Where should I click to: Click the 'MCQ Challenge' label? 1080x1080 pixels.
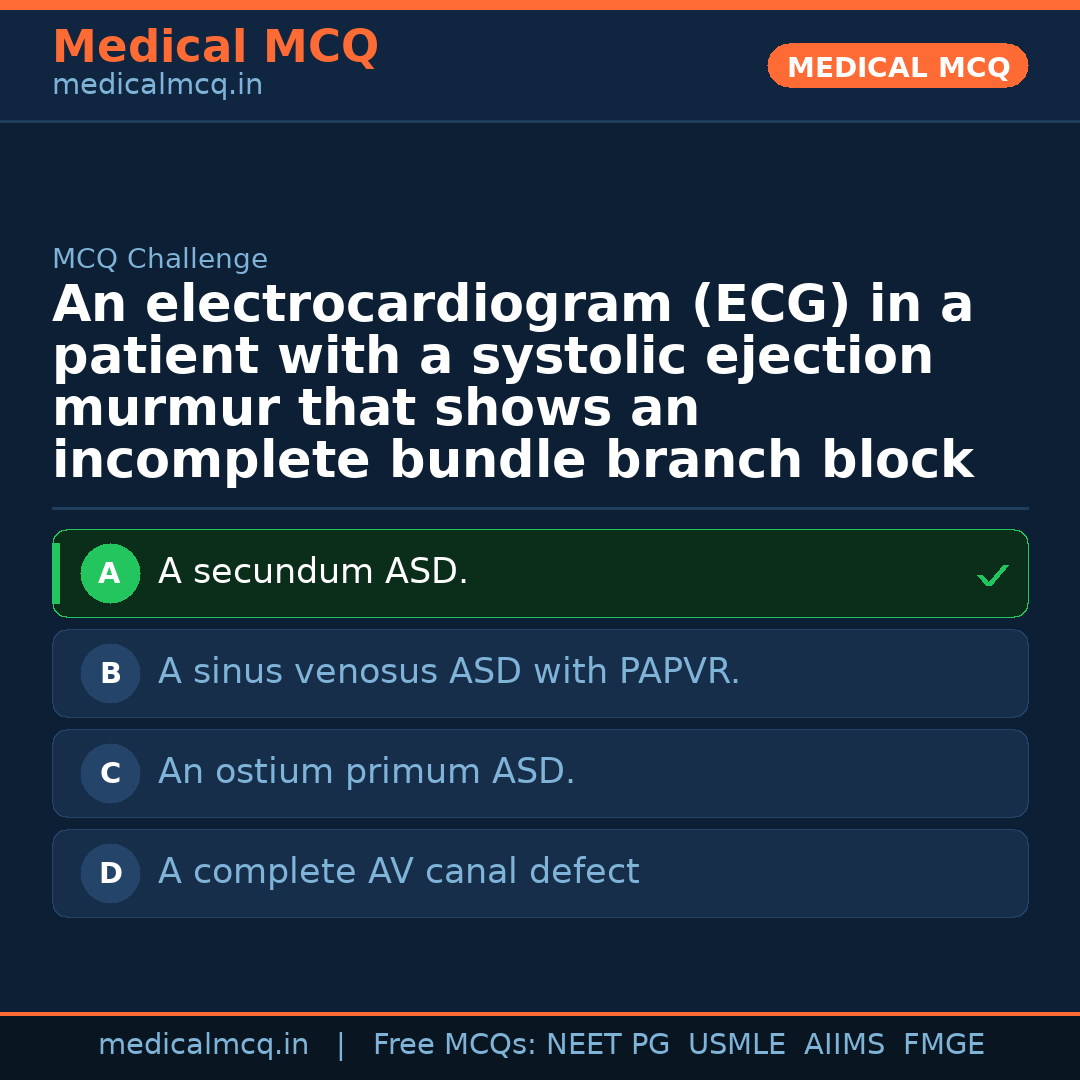[x=160, y=260]
